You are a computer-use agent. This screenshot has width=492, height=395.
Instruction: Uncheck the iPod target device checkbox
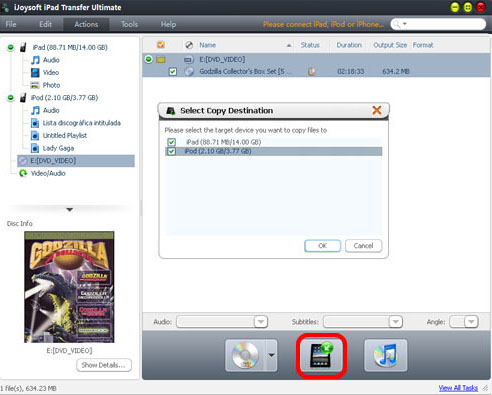(x=172, y=152)
